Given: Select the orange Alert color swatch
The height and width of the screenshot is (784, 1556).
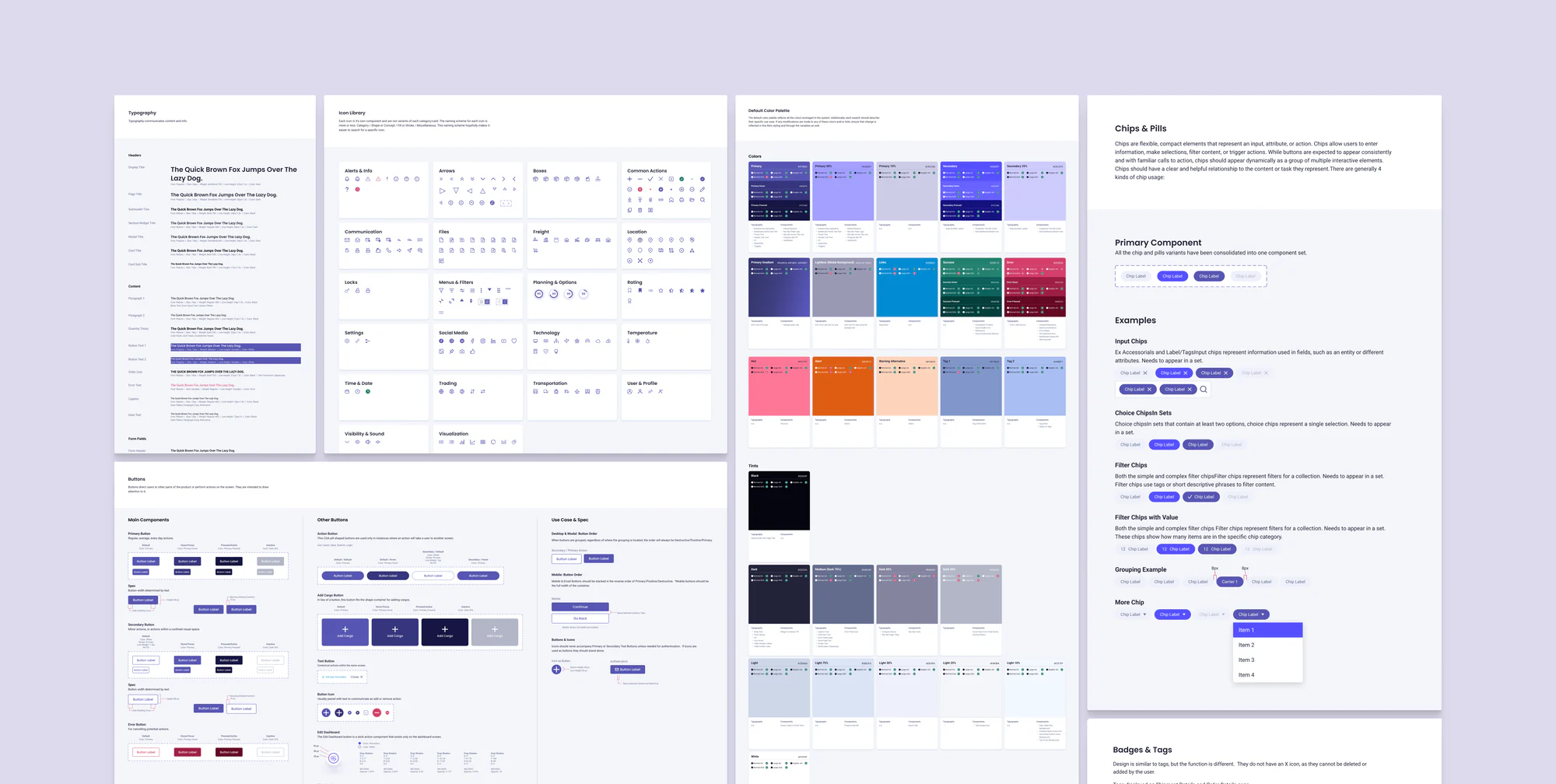Looking at the screenshot, I should click(x=843, y=387).
